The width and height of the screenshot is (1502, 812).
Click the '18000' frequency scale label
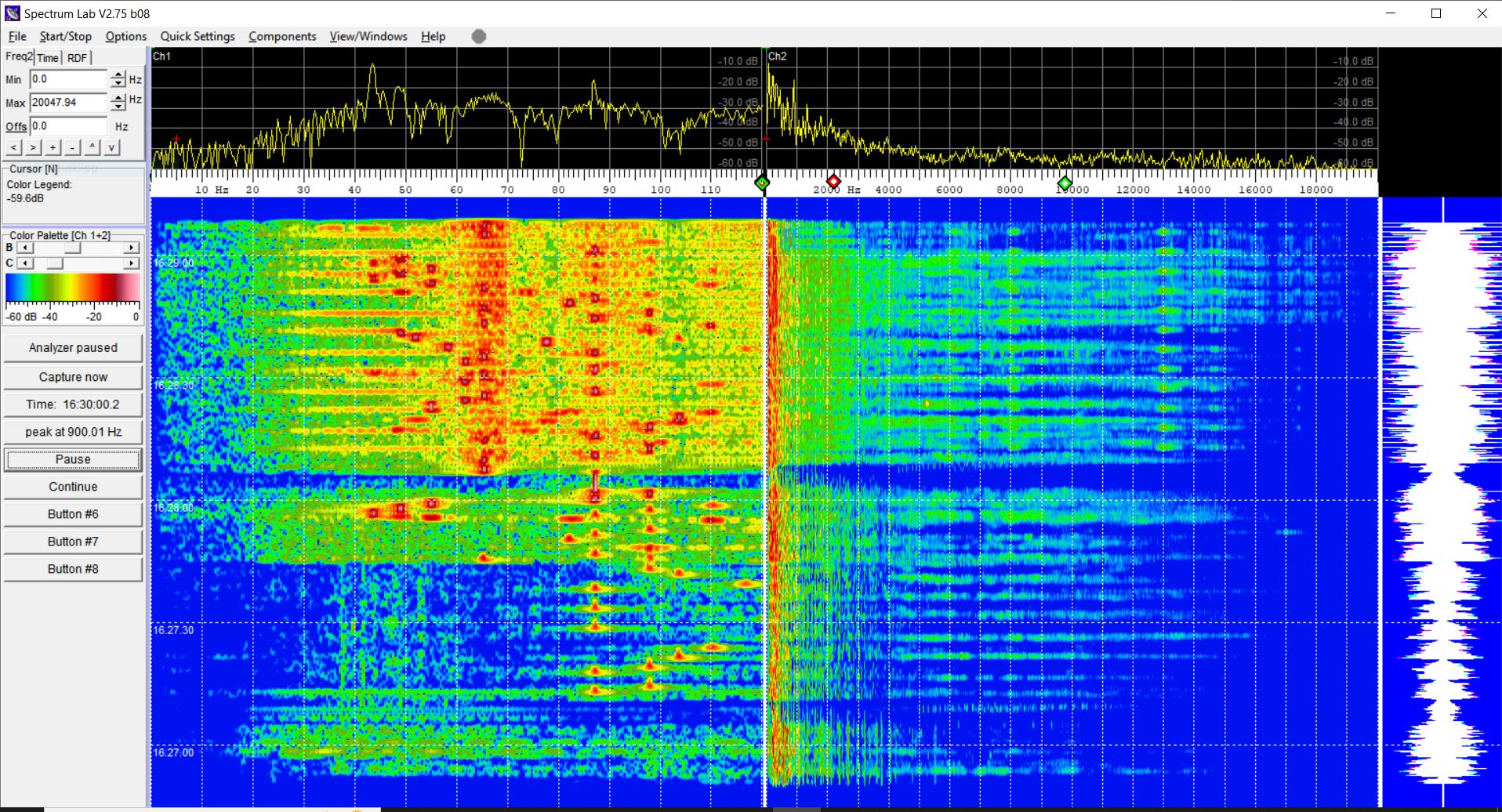(x=1316, y=190)
